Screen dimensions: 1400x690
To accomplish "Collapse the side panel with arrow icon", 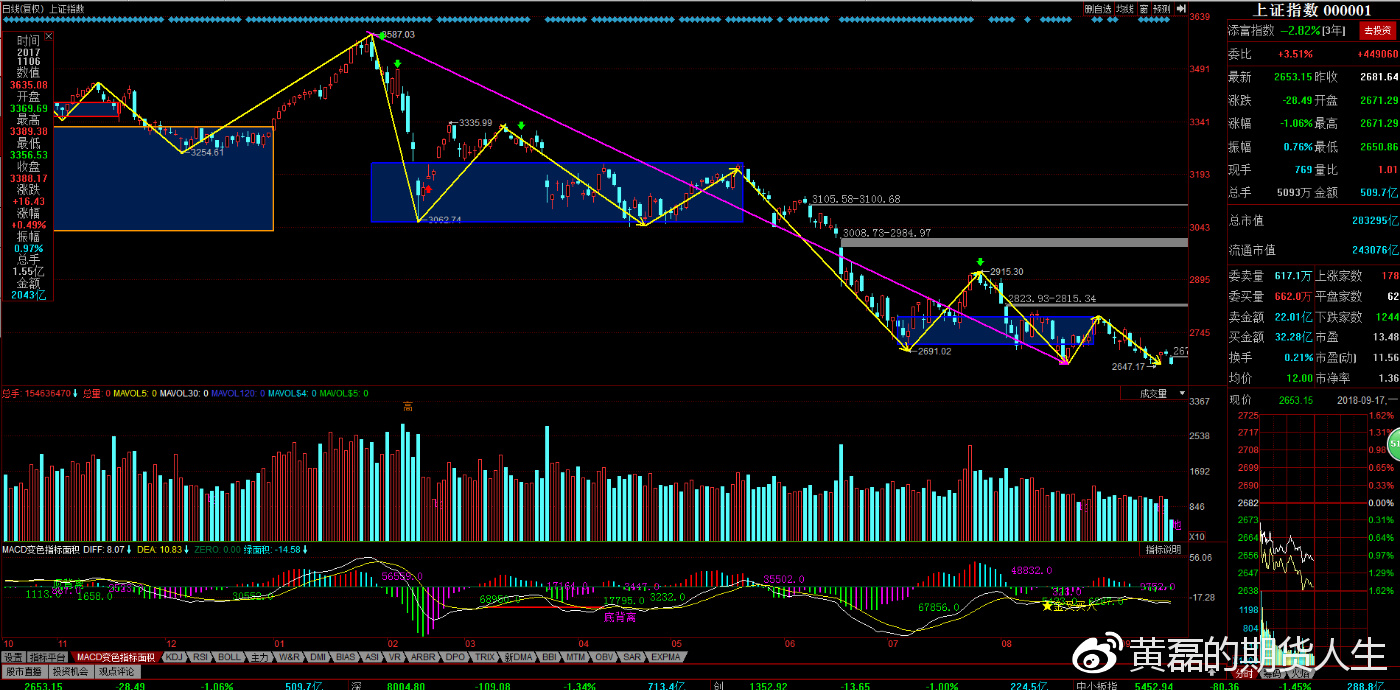I will (x=1181, y=8).
